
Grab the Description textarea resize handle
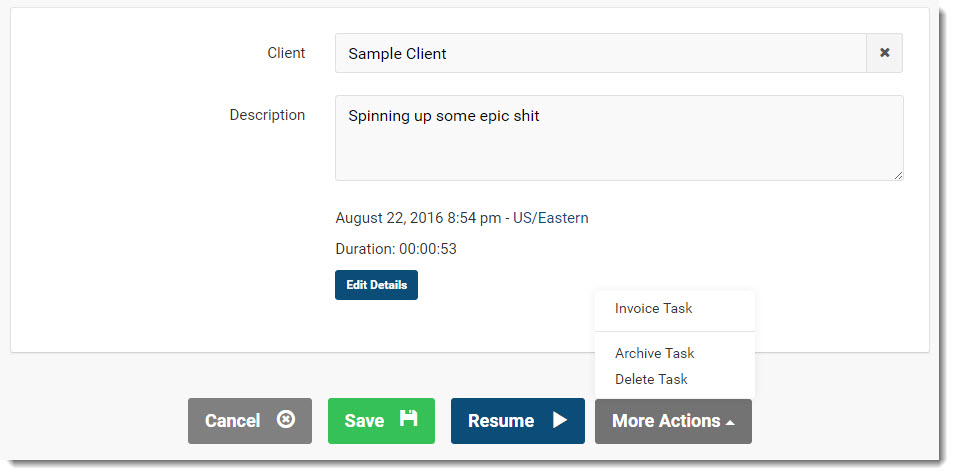(898, 175)
